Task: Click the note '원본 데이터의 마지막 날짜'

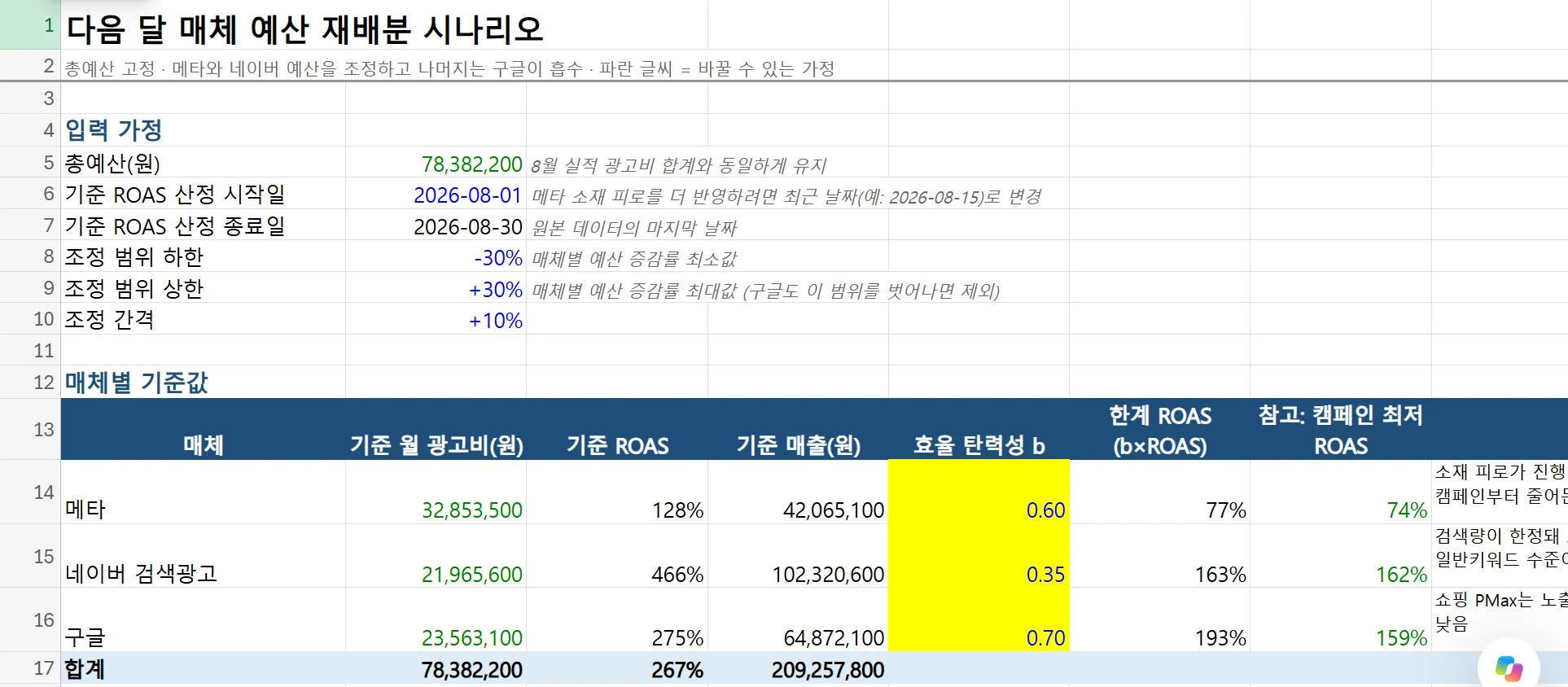Action: (634, 228)
